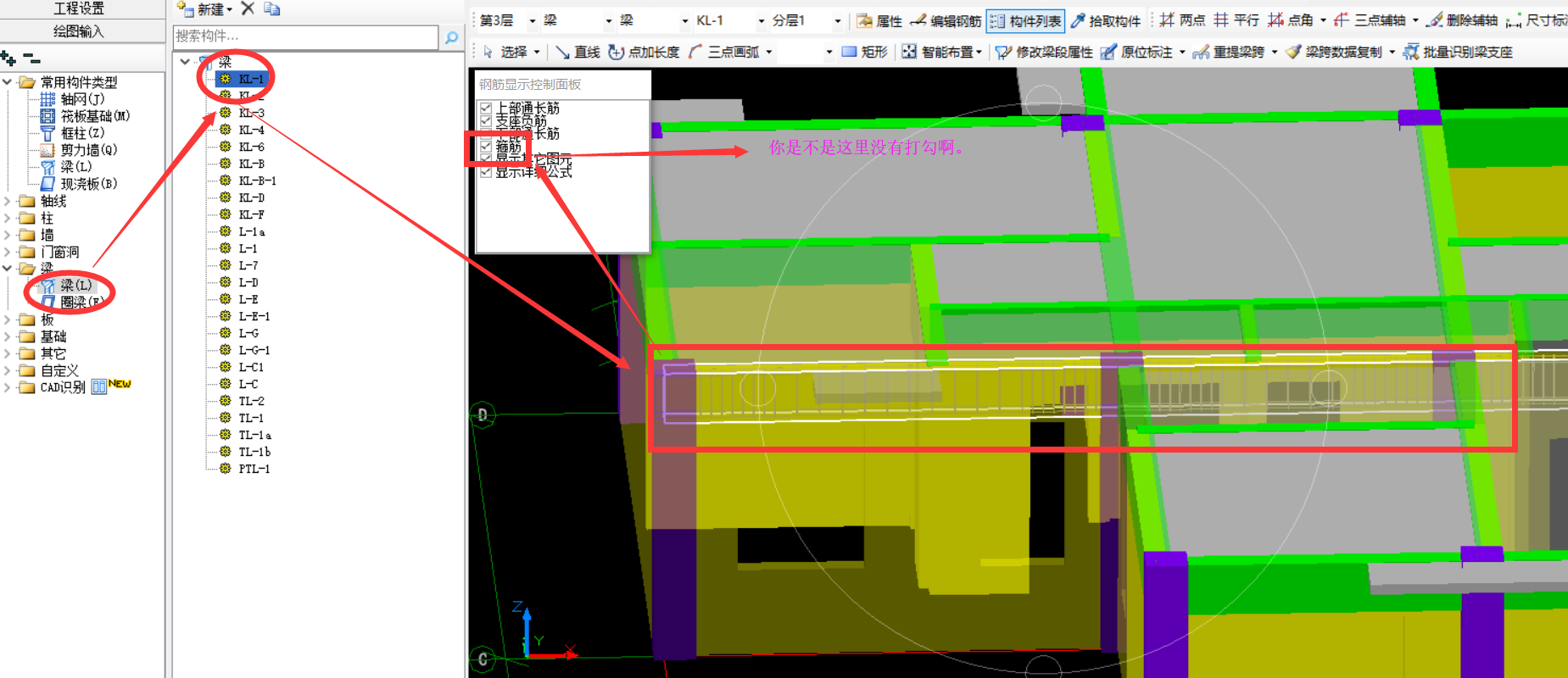The image size is (1568, 678).
Task: Toggle 支座负筋 checkbox
Action: coord(486,120)
